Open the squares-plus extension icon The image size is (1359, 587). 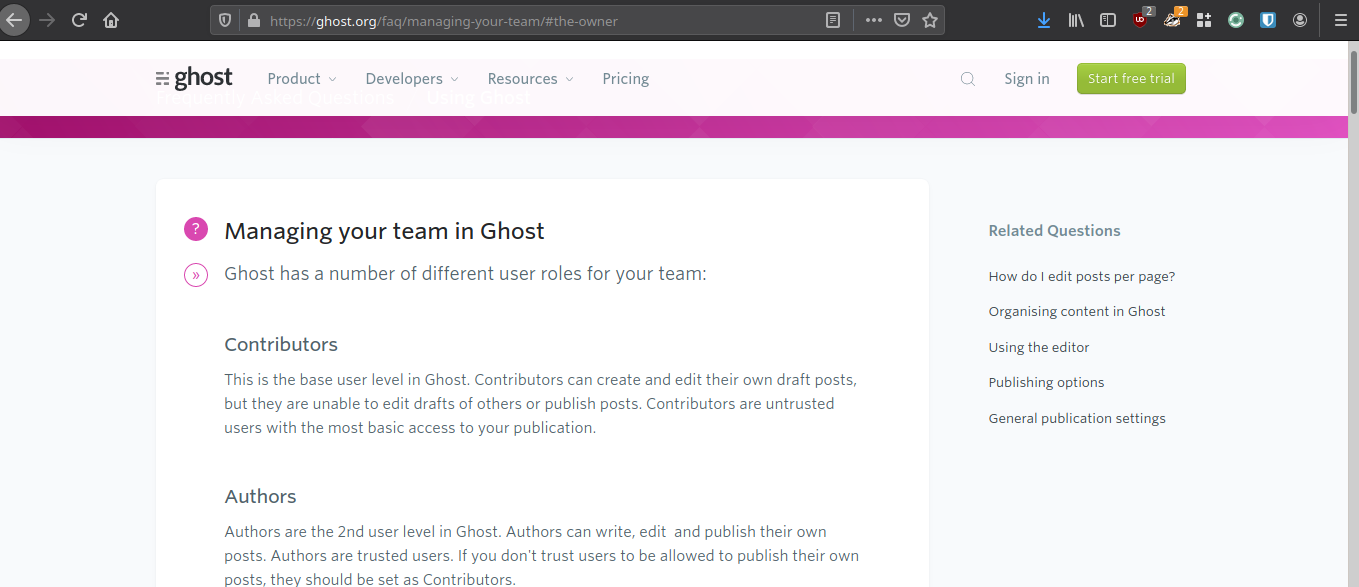click(x=1204, y=20)
